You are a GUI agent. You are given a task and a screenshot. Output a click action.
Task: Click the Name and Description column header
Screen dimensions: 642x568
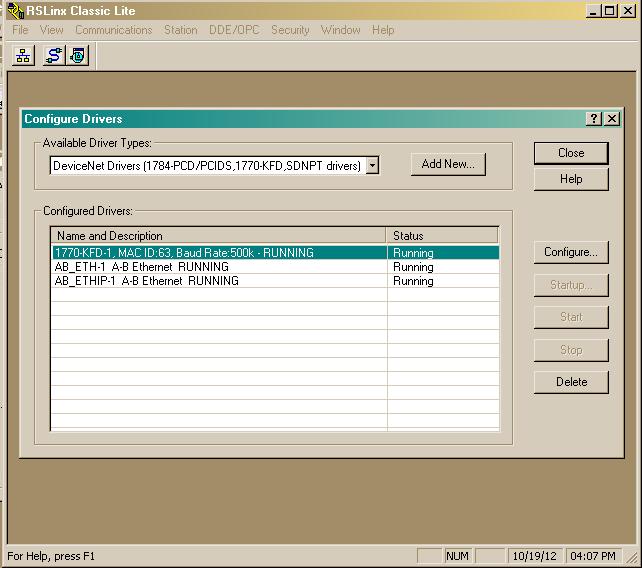coord(218,236)
